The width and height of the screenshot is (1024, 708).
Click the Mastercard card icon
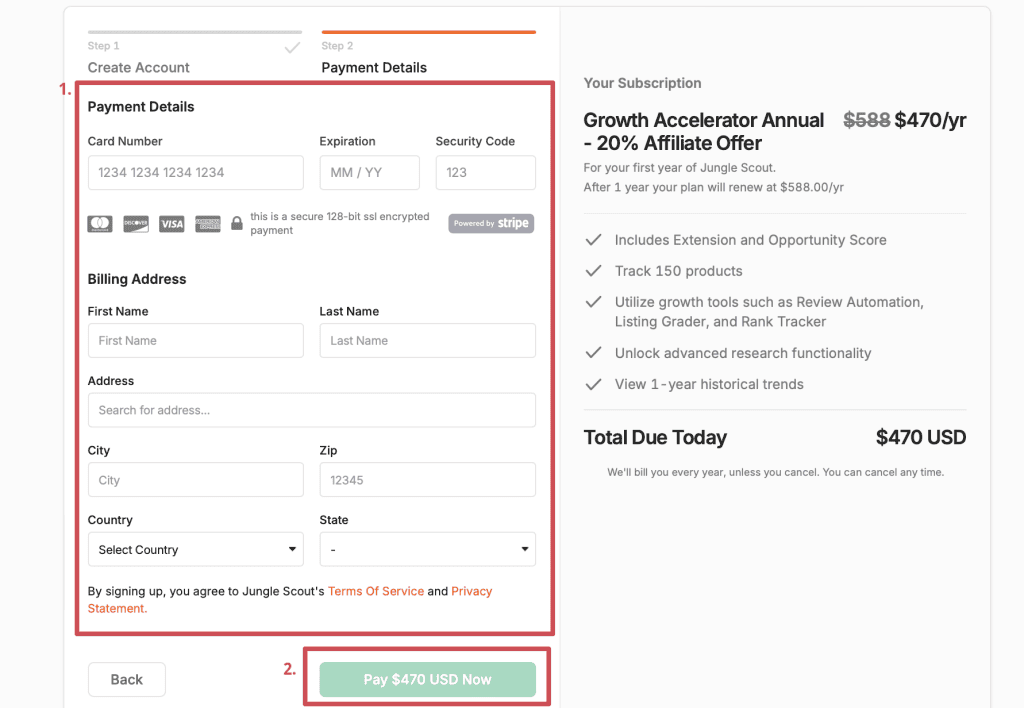click(100, 224)
